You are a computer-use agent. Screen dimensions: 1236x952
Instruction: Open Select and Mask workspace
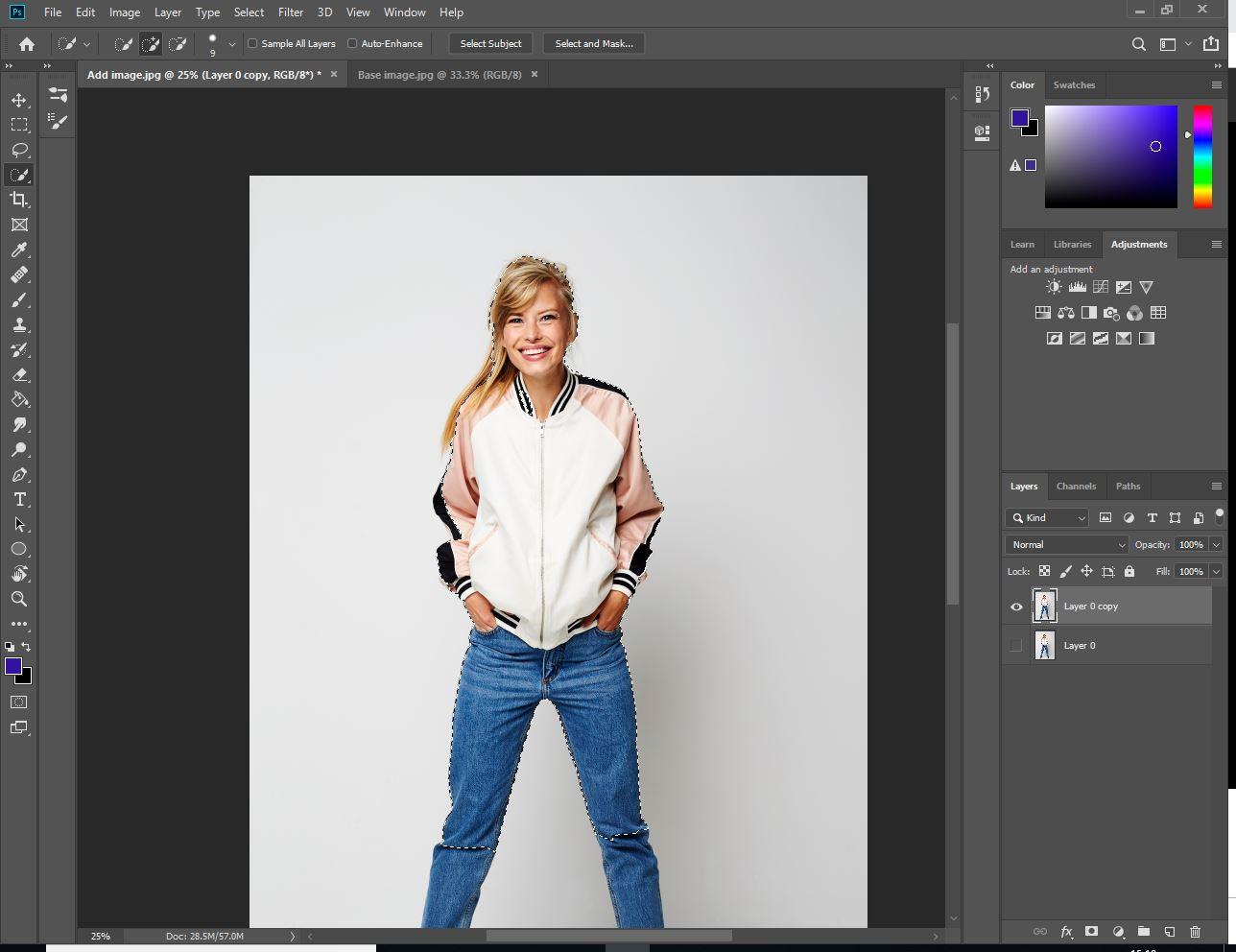pyautogui.click(x=594, y=43)
